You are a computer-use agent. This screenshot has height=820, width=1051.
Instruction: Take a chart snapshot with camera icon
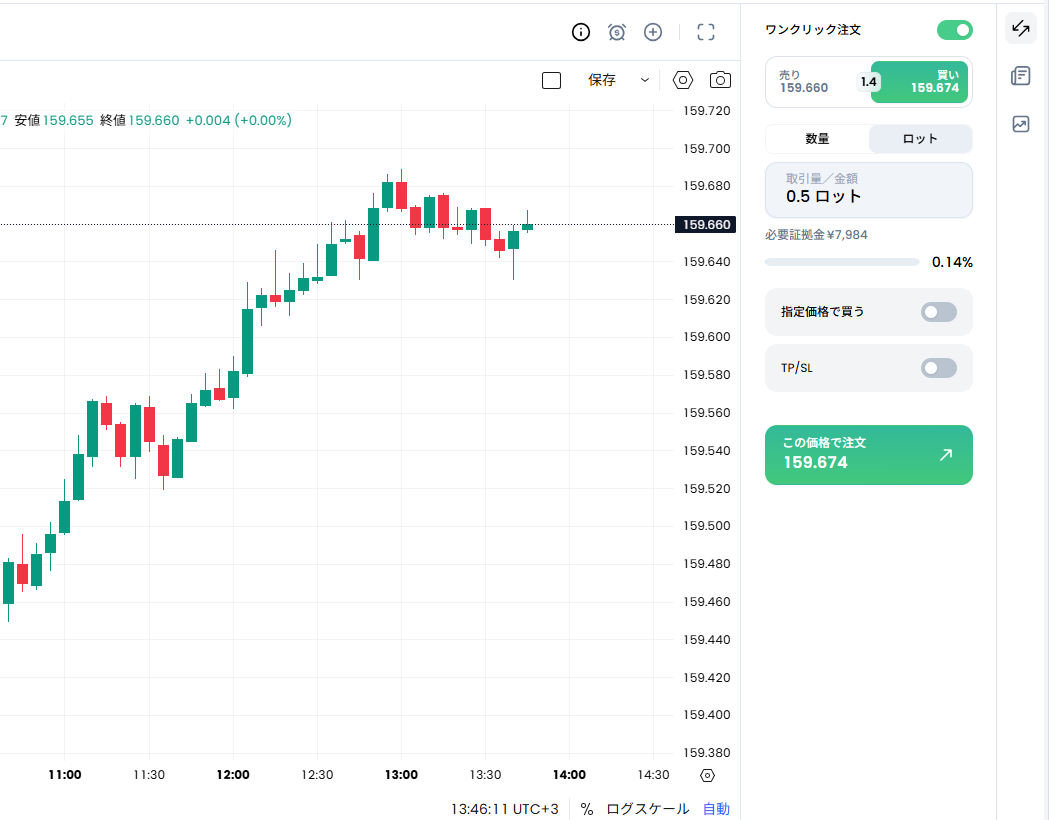(x=720, y=80)
